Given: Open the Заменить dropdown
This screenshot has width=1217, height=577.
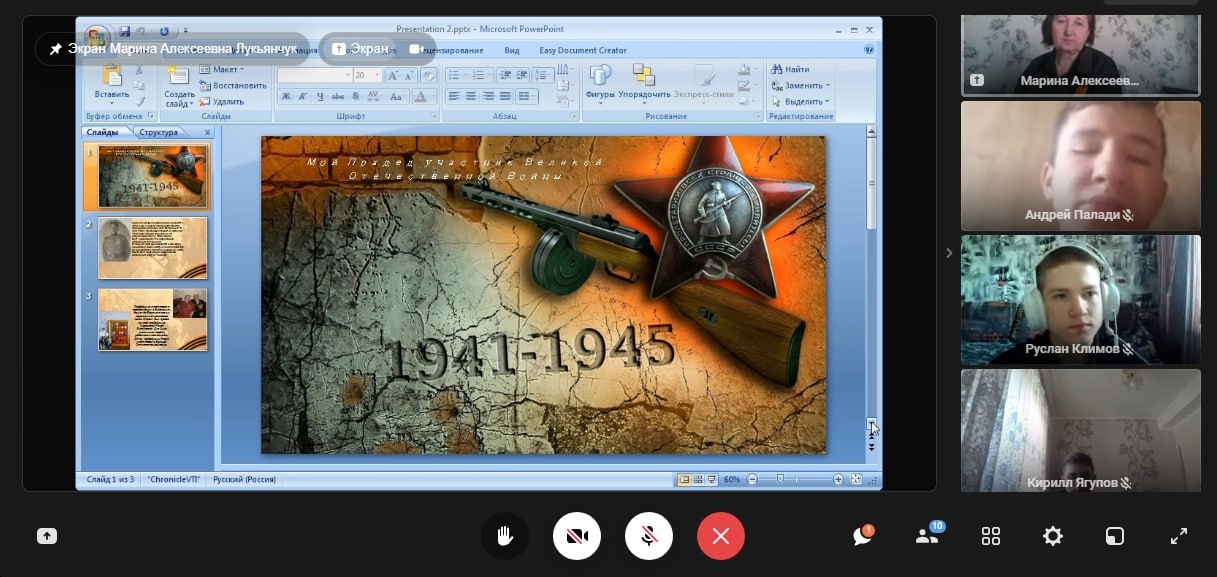Looking at the screenshot, I should [x=800, y=86].
